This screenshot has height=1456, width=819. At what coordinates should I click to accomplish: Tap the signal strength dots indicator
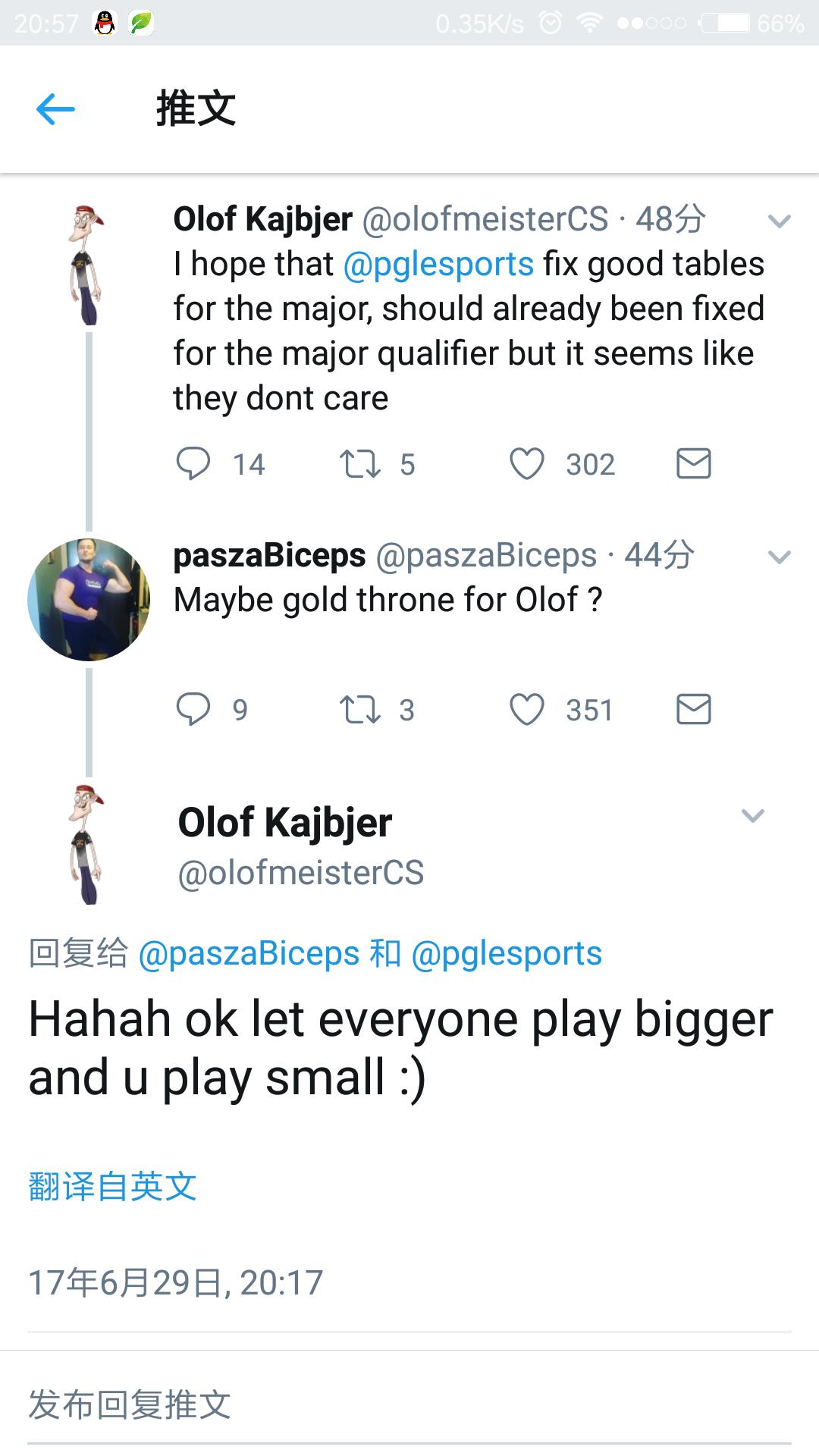(x=648, y=22)
